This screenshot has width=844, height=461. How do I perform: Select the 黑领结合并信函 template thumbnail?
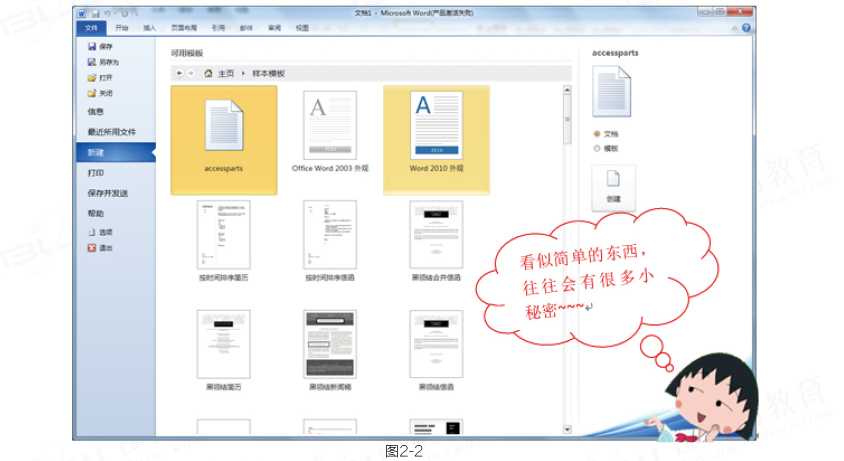pos(437,235)
